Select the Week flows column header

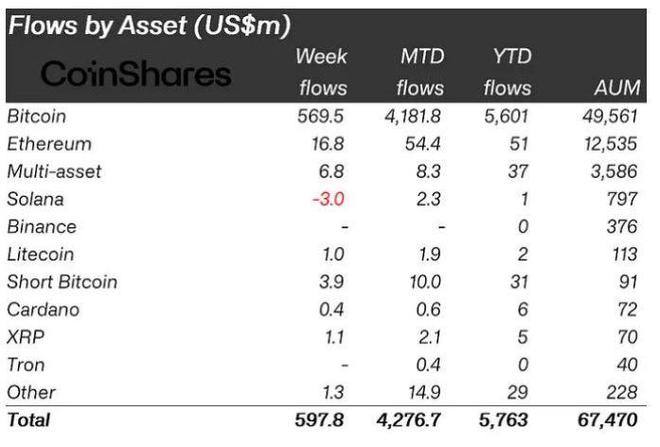pos(322,72)
